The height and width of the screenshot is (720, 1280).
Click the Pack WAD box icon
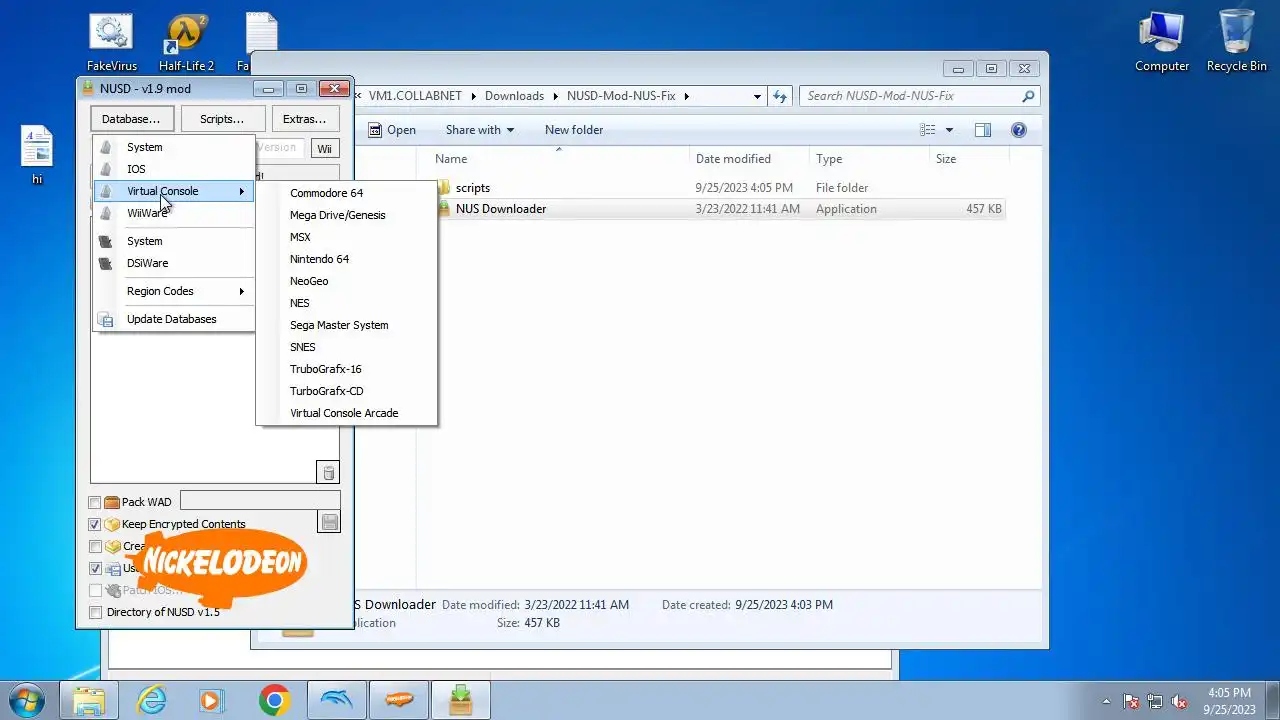pos(112,502)
